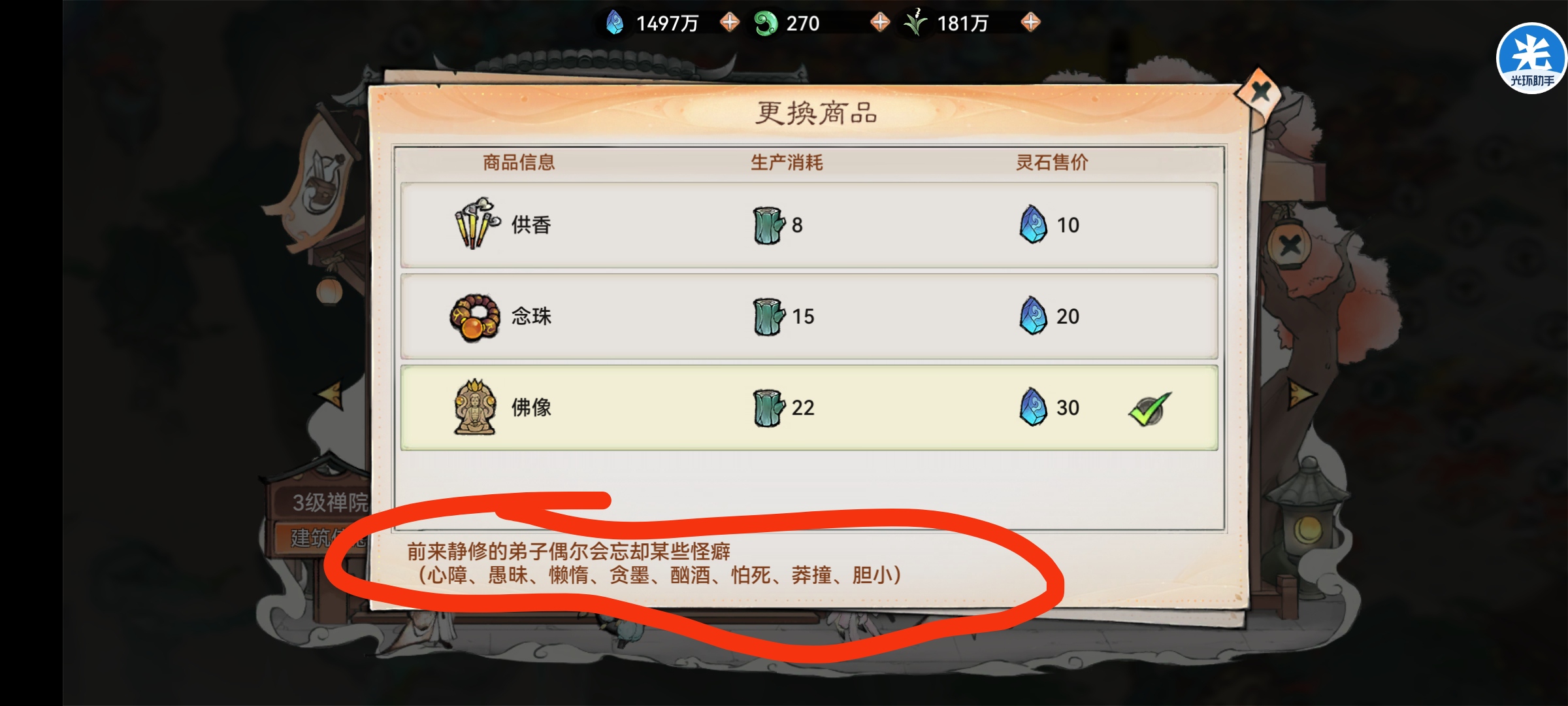Add herbs with plus button beside 181万
The width and height of the screenshot is (1568, 706).
point(1030,22)
